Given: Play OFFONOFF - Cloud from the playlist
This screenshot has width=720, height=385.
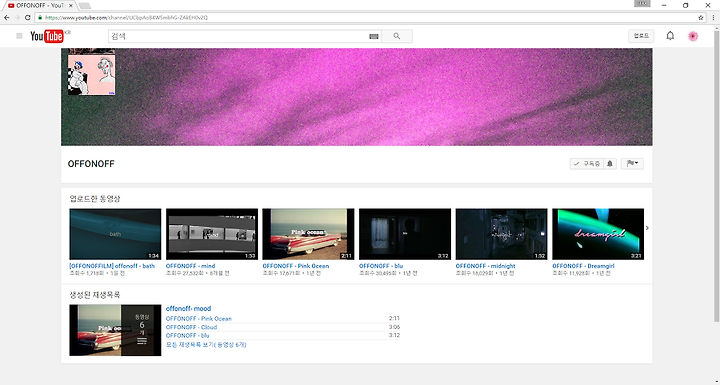Looking at the screenshot, I should 191,327.
